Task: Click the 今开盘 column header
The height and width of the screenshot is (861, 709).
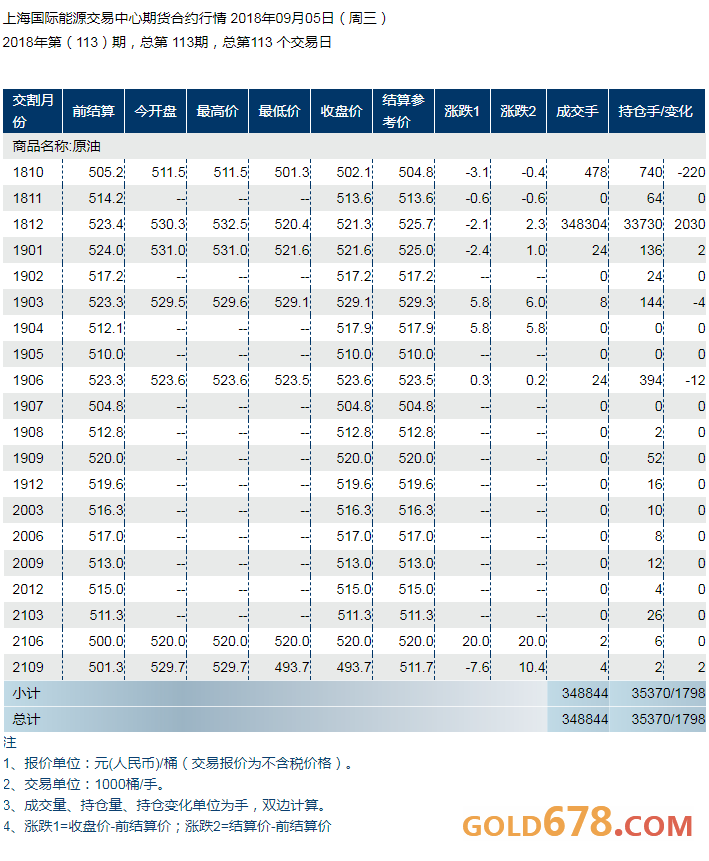Action: (x=155, y=111)
